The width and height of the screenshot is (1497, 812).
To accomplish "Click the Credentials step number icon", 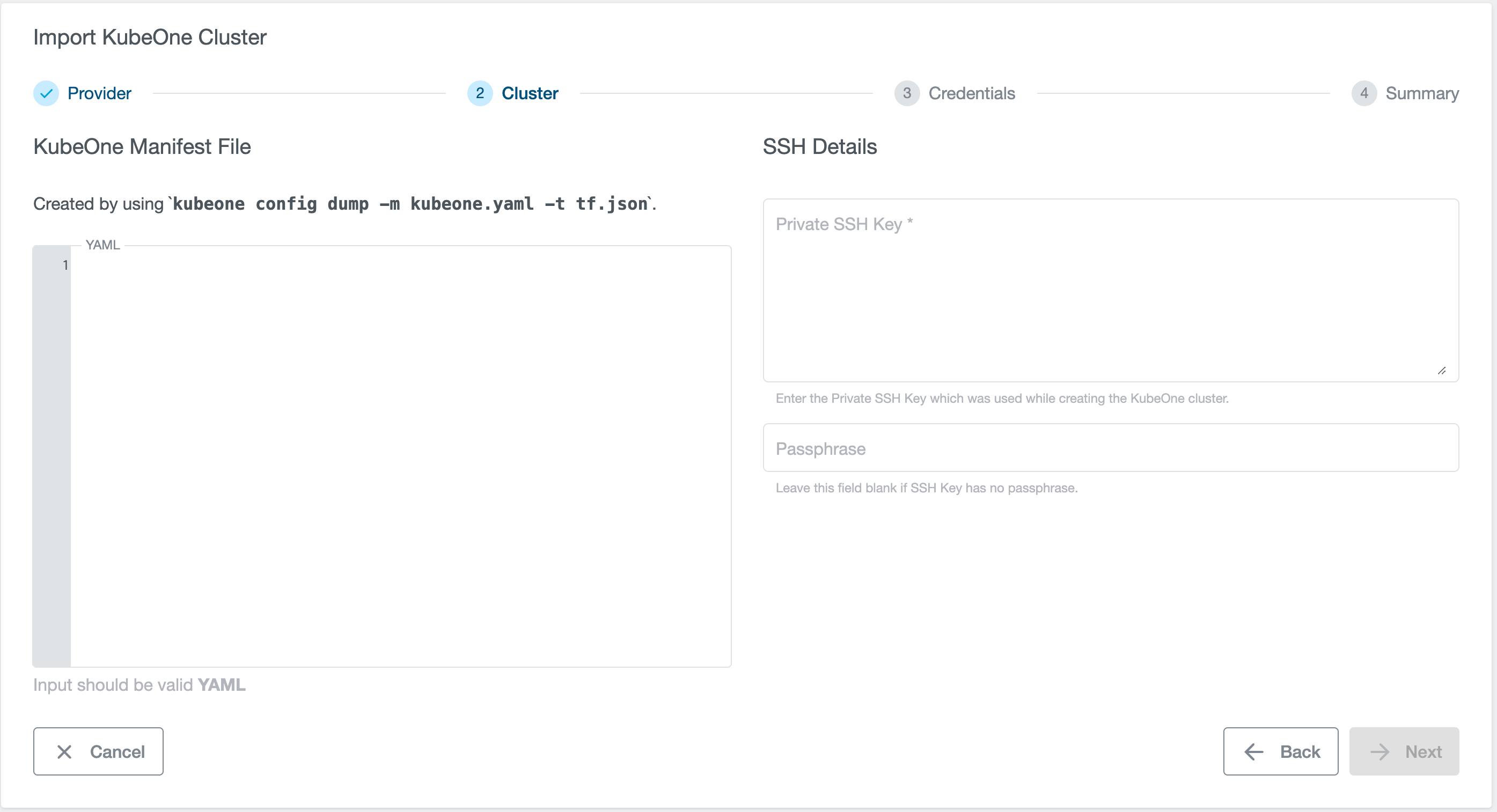I will pyautogui.click(x=905, y=93).
